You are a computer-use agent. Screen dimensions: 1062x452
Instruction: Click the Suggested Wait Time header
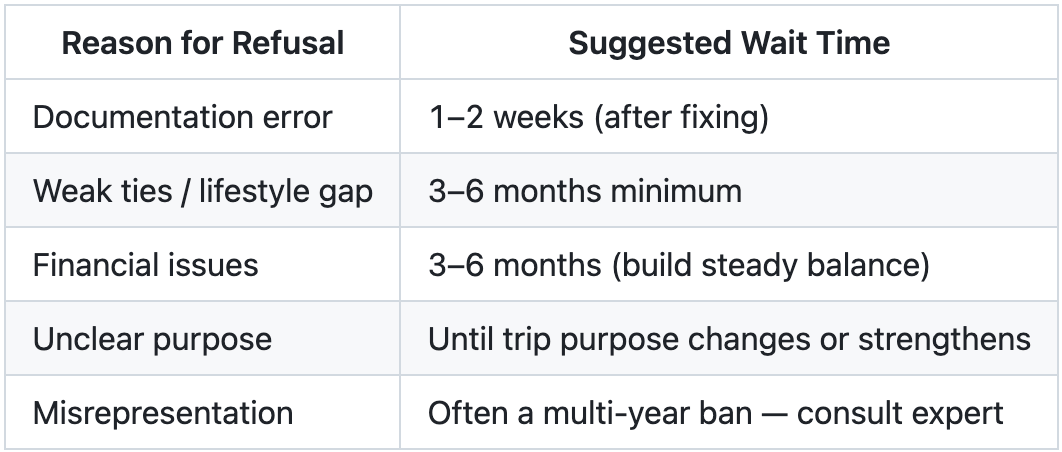pyautogui.click(x=729, y=43)
